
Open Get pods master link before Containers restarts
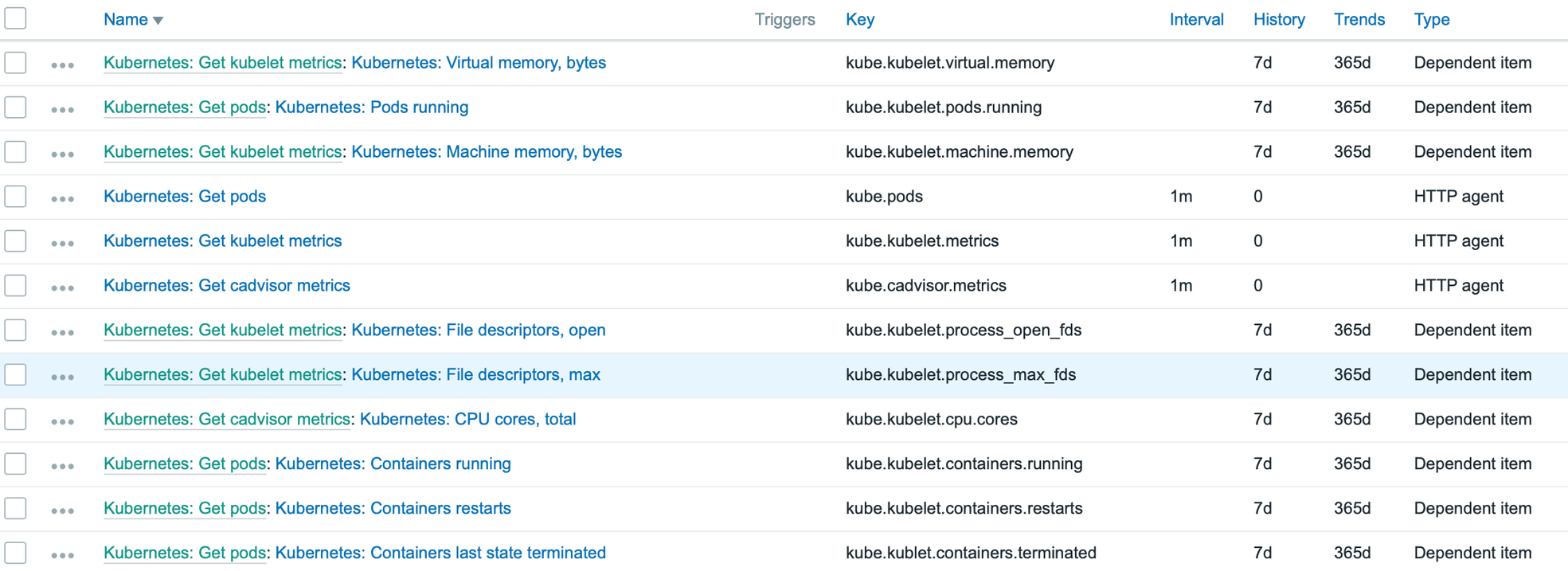pos(185,509)
